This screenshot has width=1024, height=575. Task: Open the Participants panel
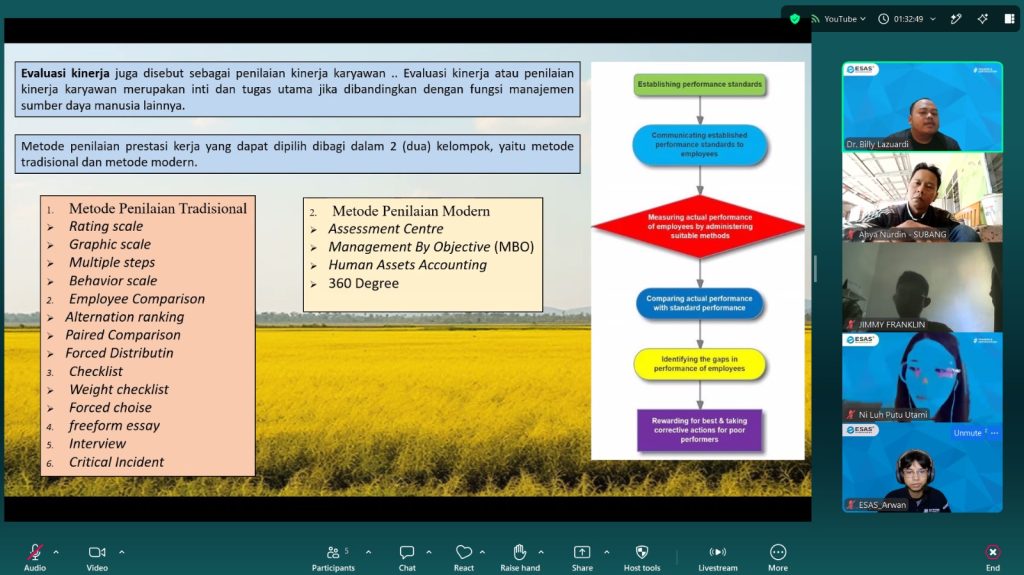(x=333, y=557)
